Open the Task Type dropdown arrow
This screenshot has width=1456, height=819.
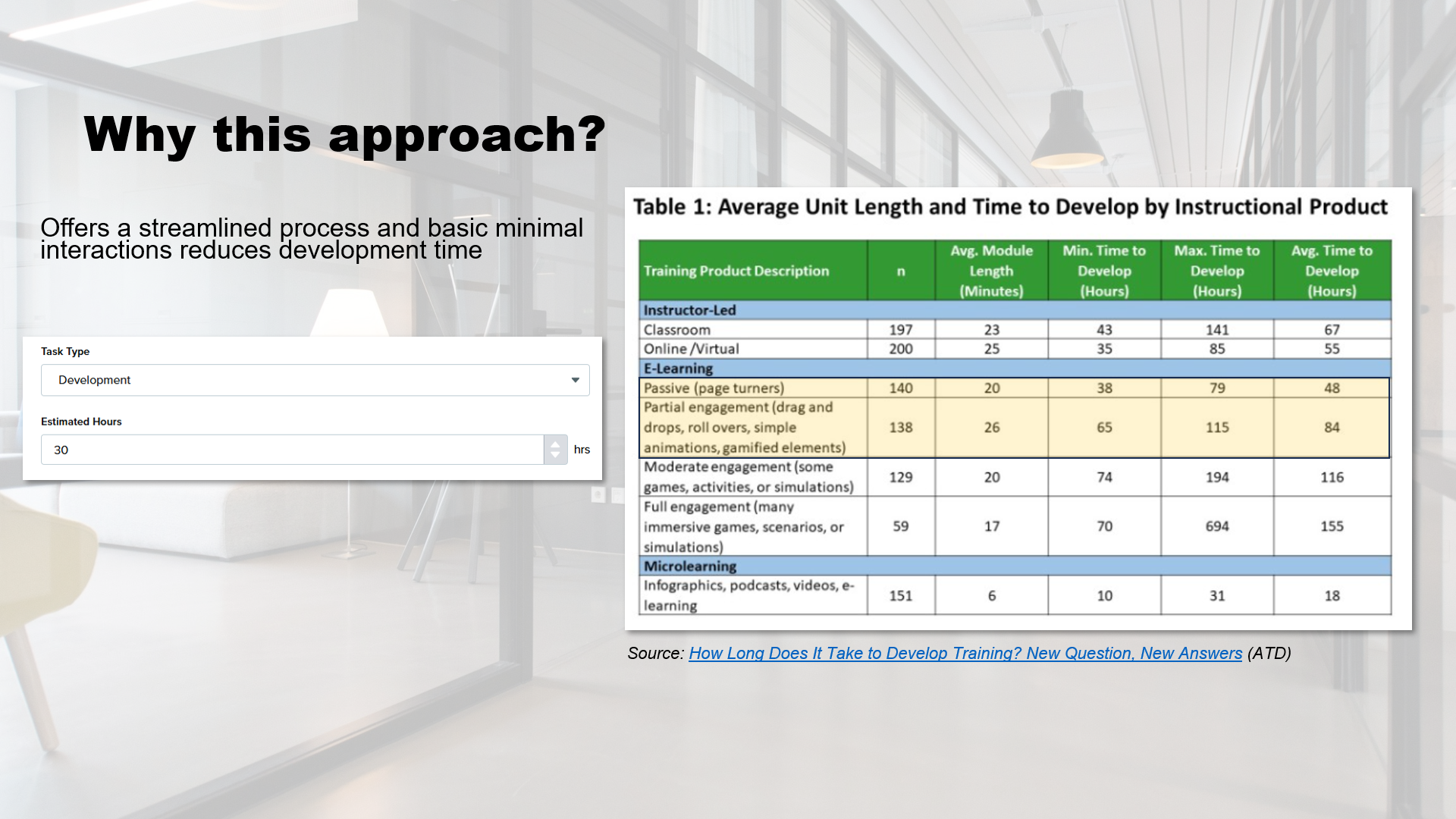[575, 380]
